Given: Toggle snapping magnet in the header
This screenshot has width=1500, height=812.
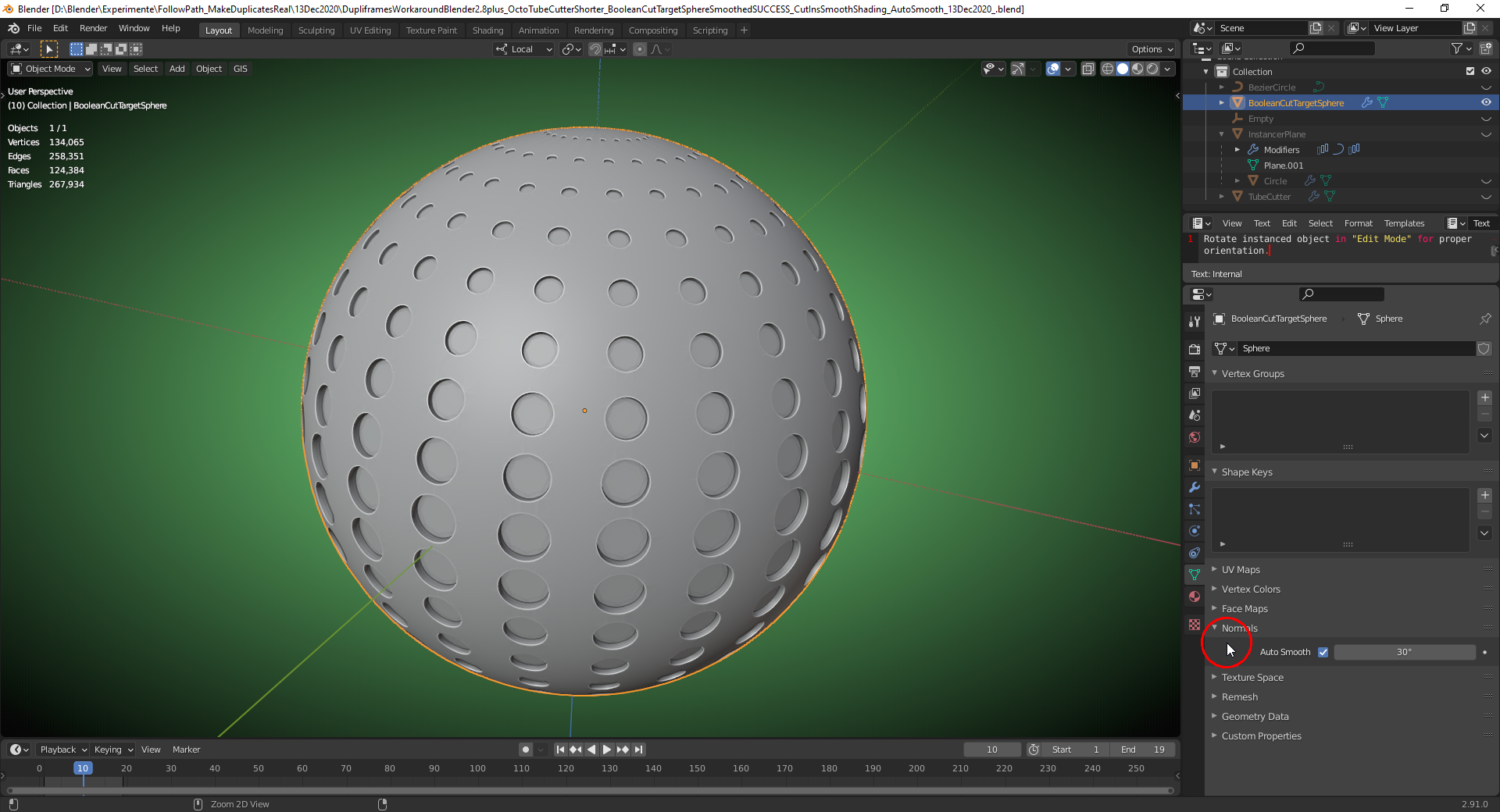Looking at the screenshot, I should coord(595,49).
